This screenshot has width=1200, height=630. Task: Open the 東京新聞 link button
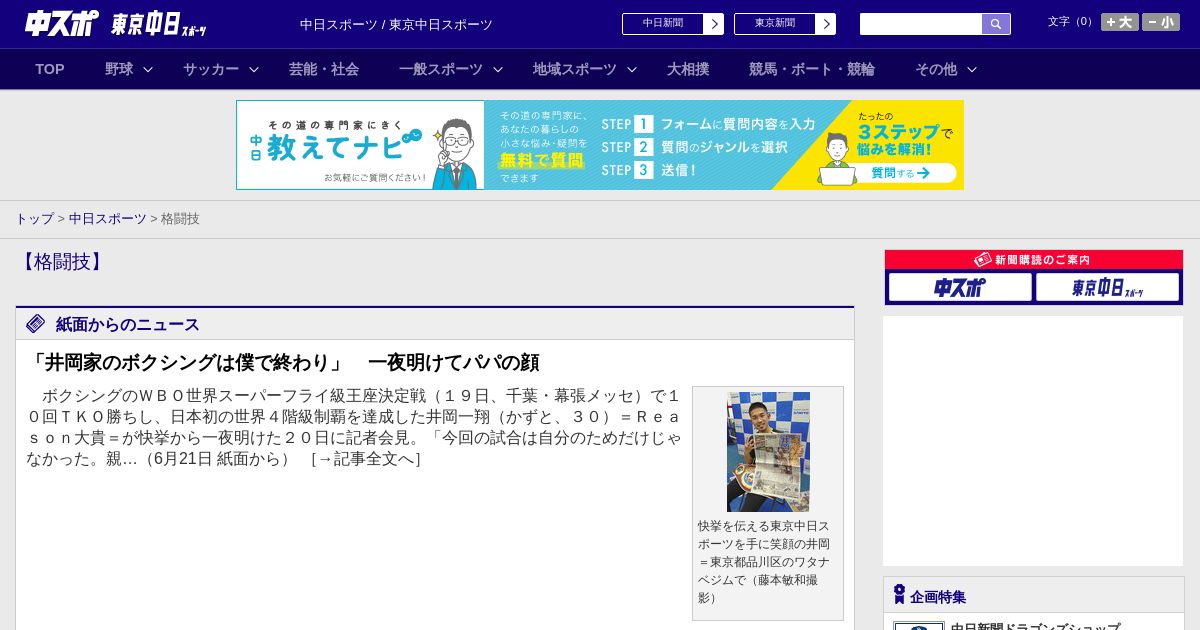pos(774,24)
